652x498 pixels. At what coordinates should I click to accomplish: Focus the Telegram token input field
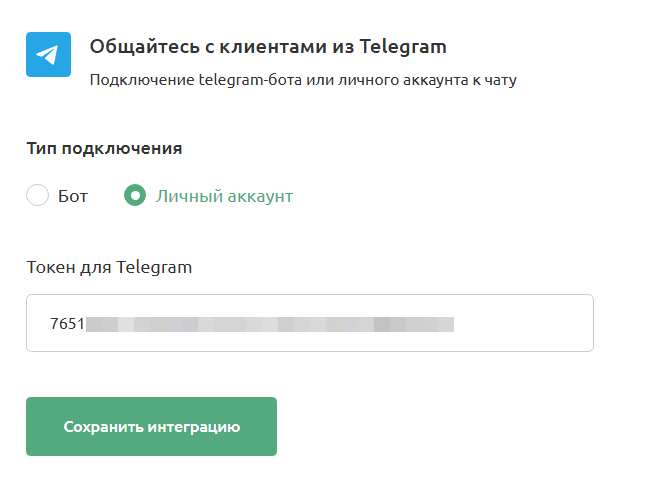[310, 323]
